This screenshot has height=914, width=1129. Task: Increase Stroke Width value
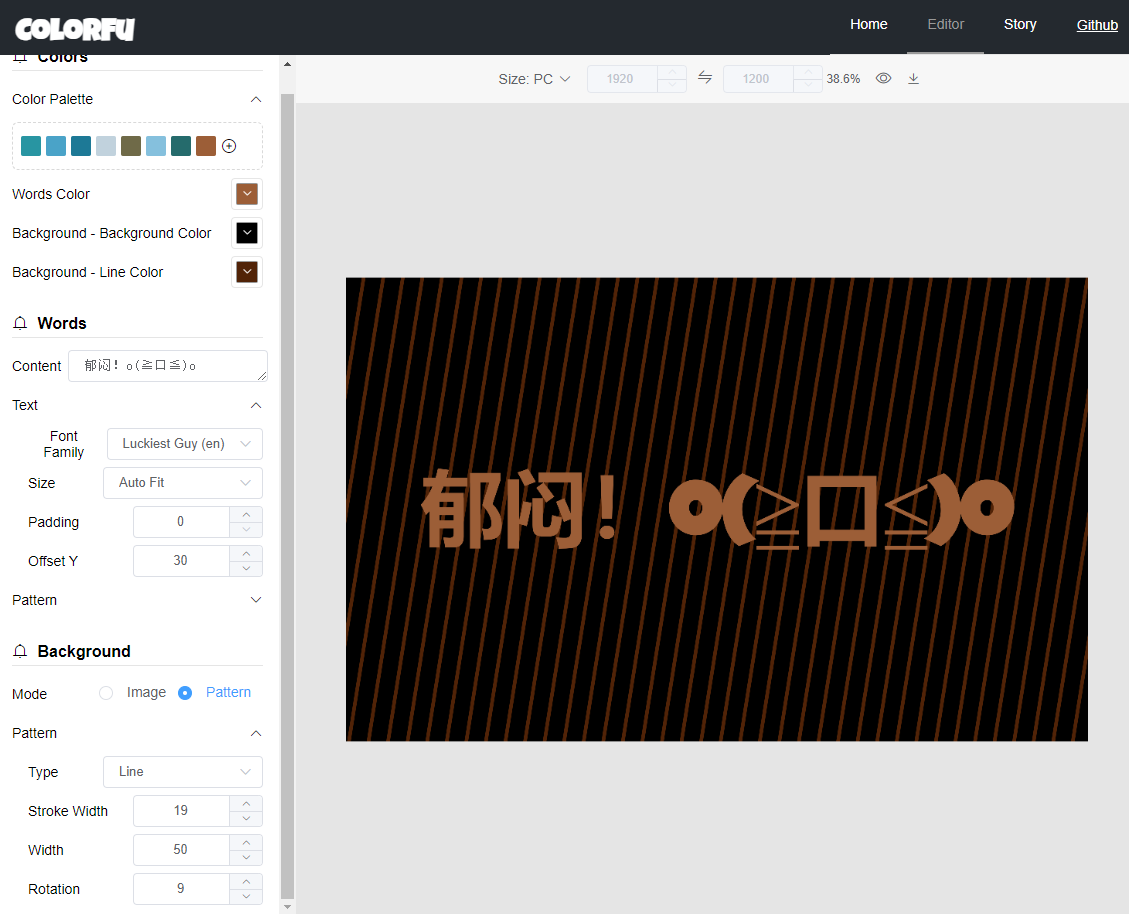pos(246,803)
